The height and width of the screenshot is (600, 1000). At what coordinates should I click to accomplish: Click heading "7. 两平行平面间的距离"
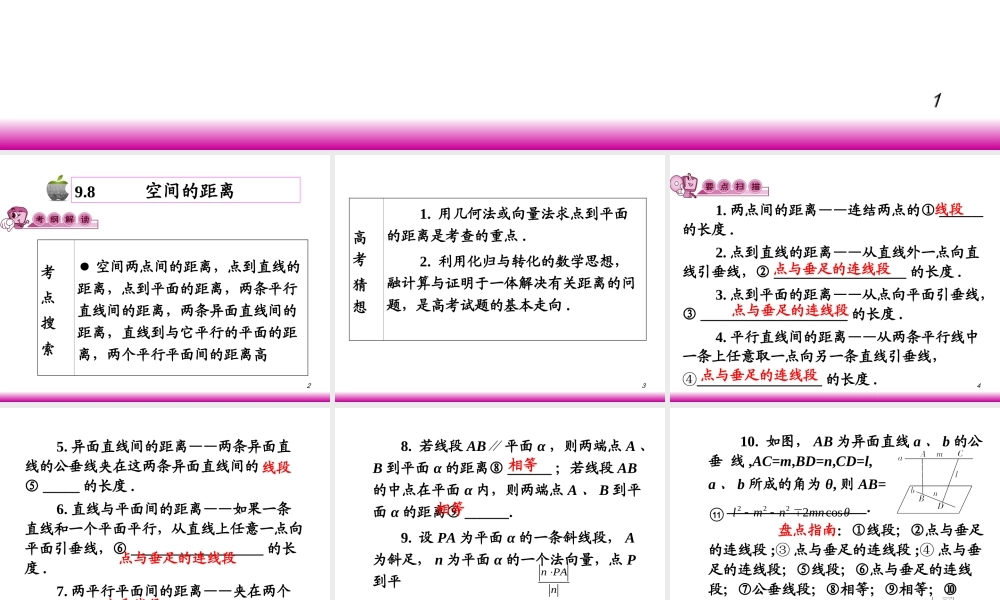129,591
